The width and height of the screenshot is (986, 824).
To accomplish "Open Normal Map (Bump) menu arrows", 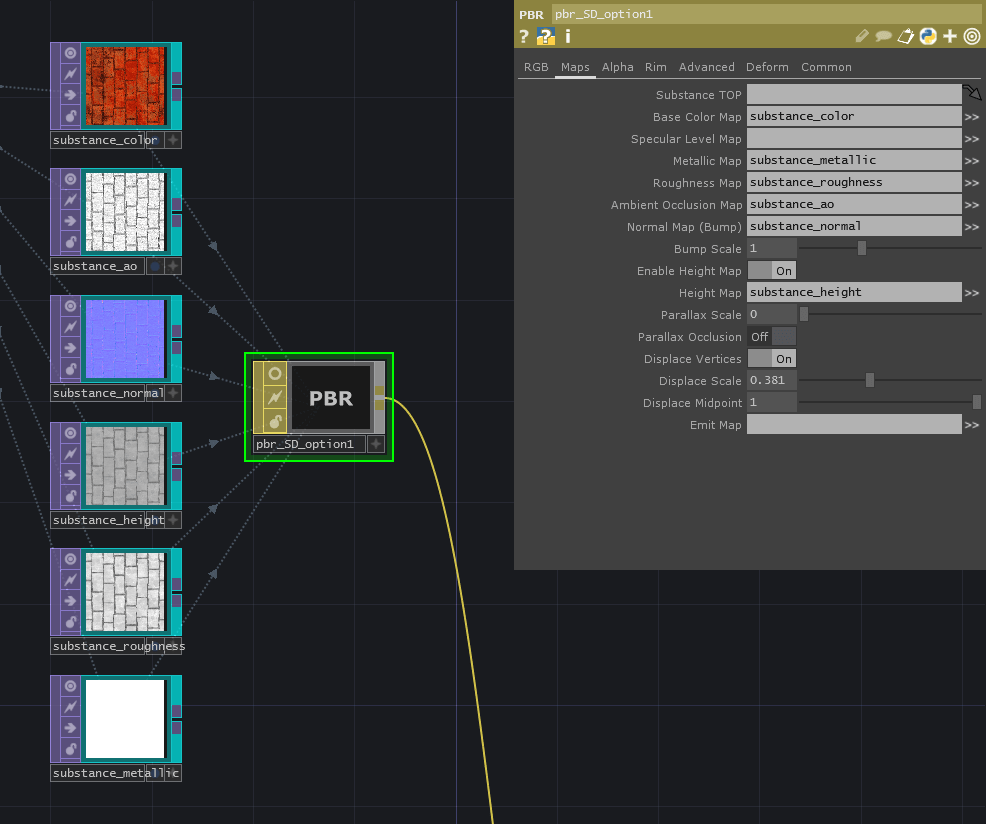I will [x=972, y=227].
